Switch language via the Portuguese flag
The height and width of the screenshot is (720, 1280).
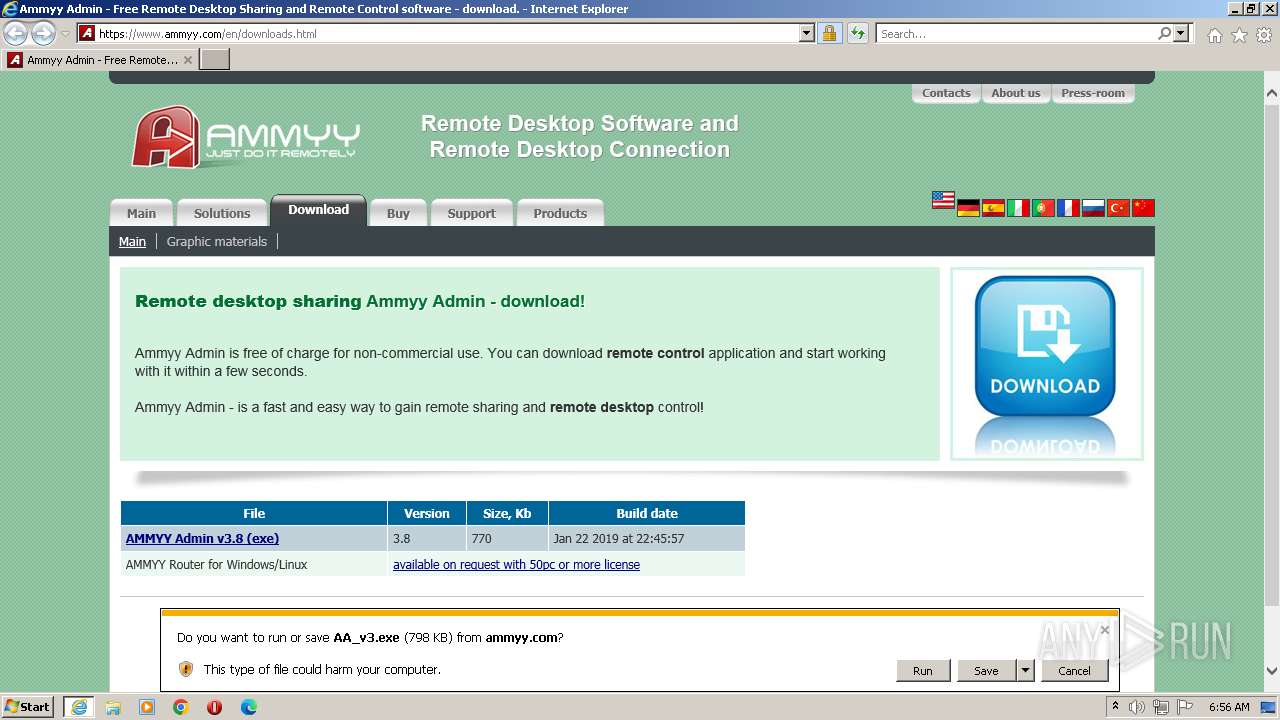[x=1043, y=208]
